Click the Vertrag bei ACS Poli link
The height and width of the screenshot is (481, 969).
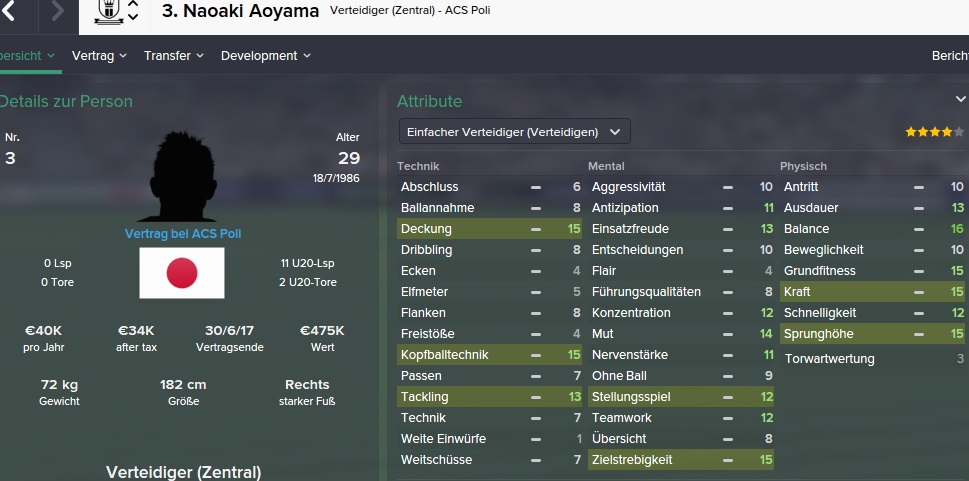click(x=182, y=234)
